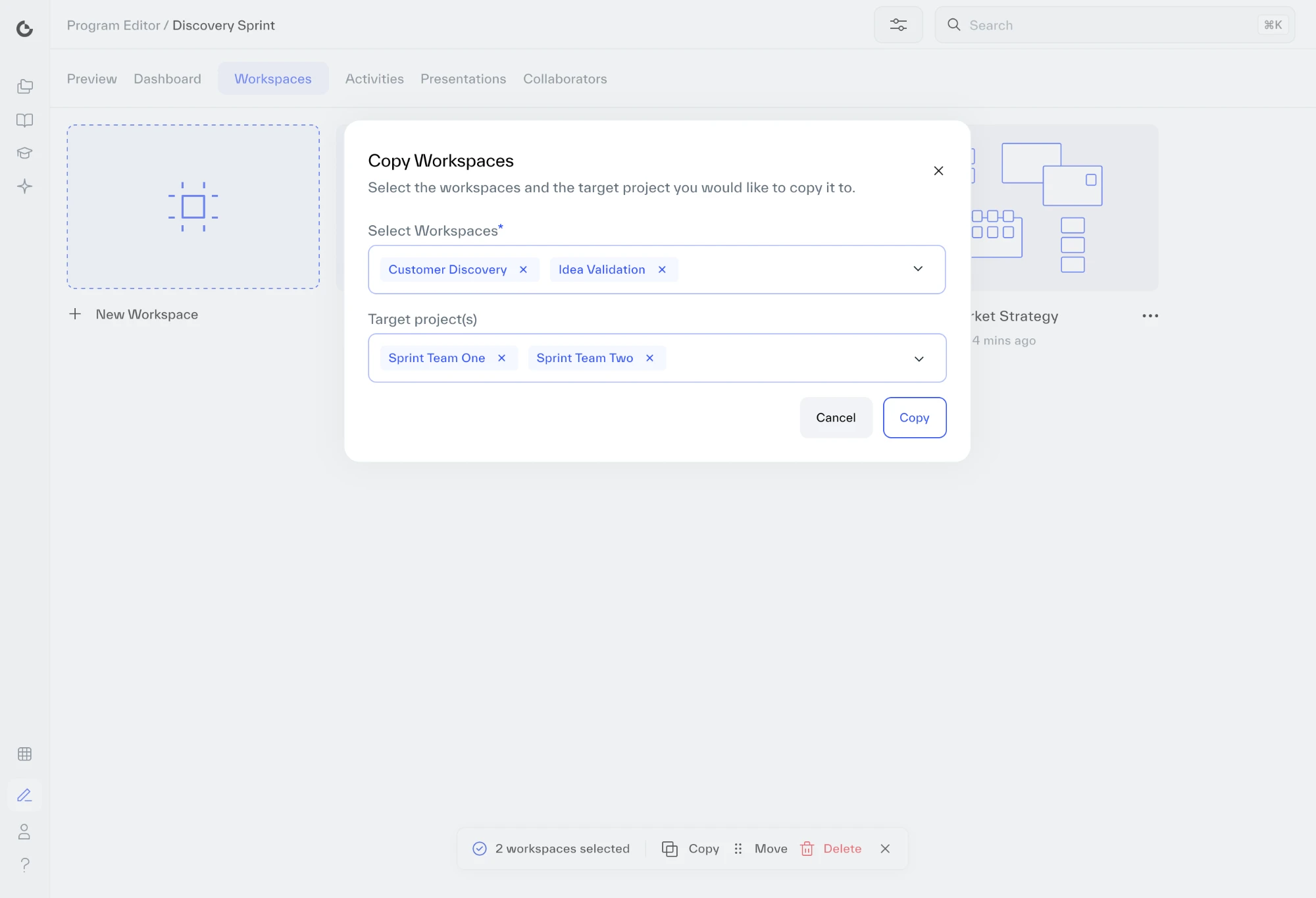Remove the Sprint Team Two tag

tap(649, 357)
